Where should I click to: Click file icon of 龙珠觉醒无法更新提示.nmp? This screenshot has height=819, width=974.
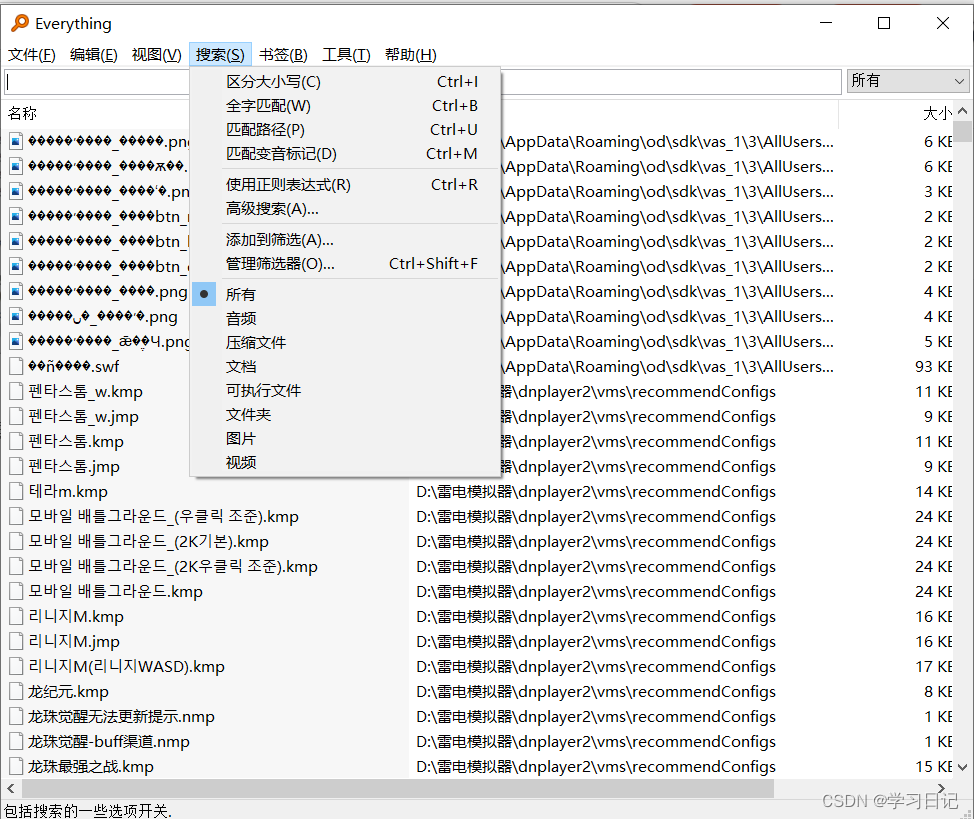click(16, 716)
